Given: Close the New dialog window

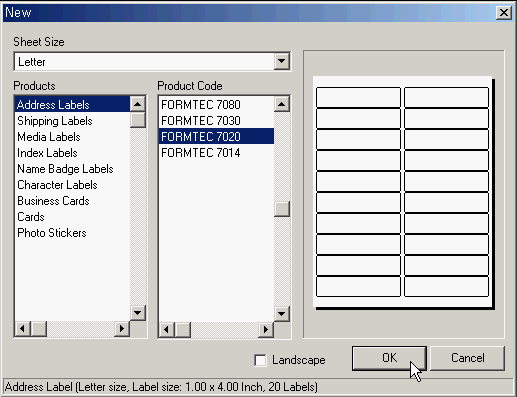Looking at the screenshot, I should tap(504, 13).
